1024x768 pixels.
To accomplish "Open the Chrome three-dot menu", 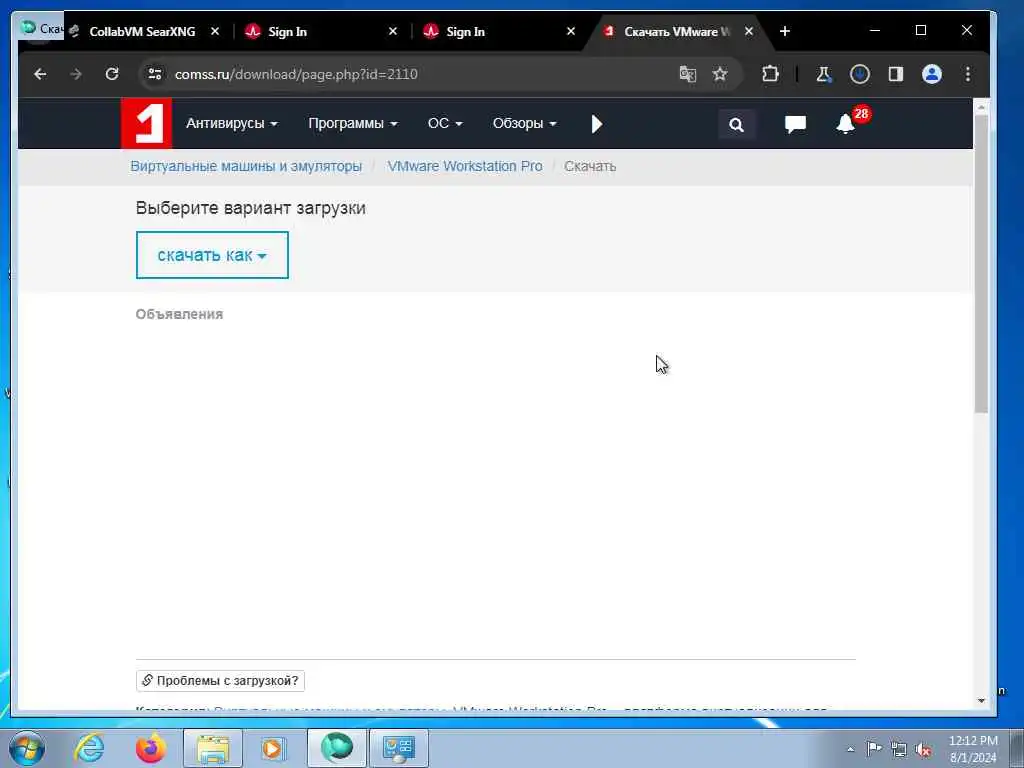I will (968, 74).
